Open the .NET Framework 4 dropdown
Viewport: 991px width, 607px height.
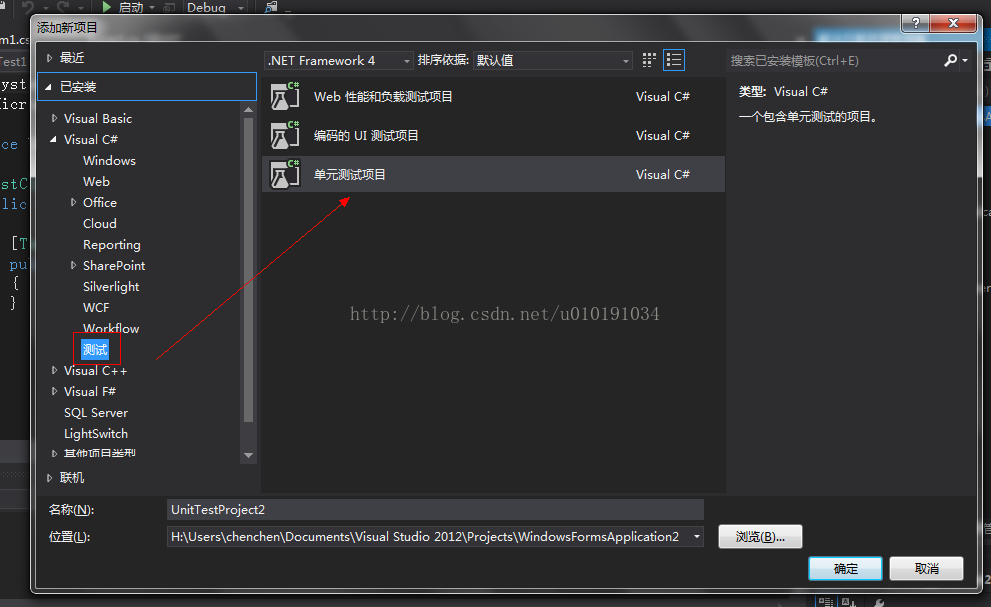pyautogui.click(x=339, y=61)
